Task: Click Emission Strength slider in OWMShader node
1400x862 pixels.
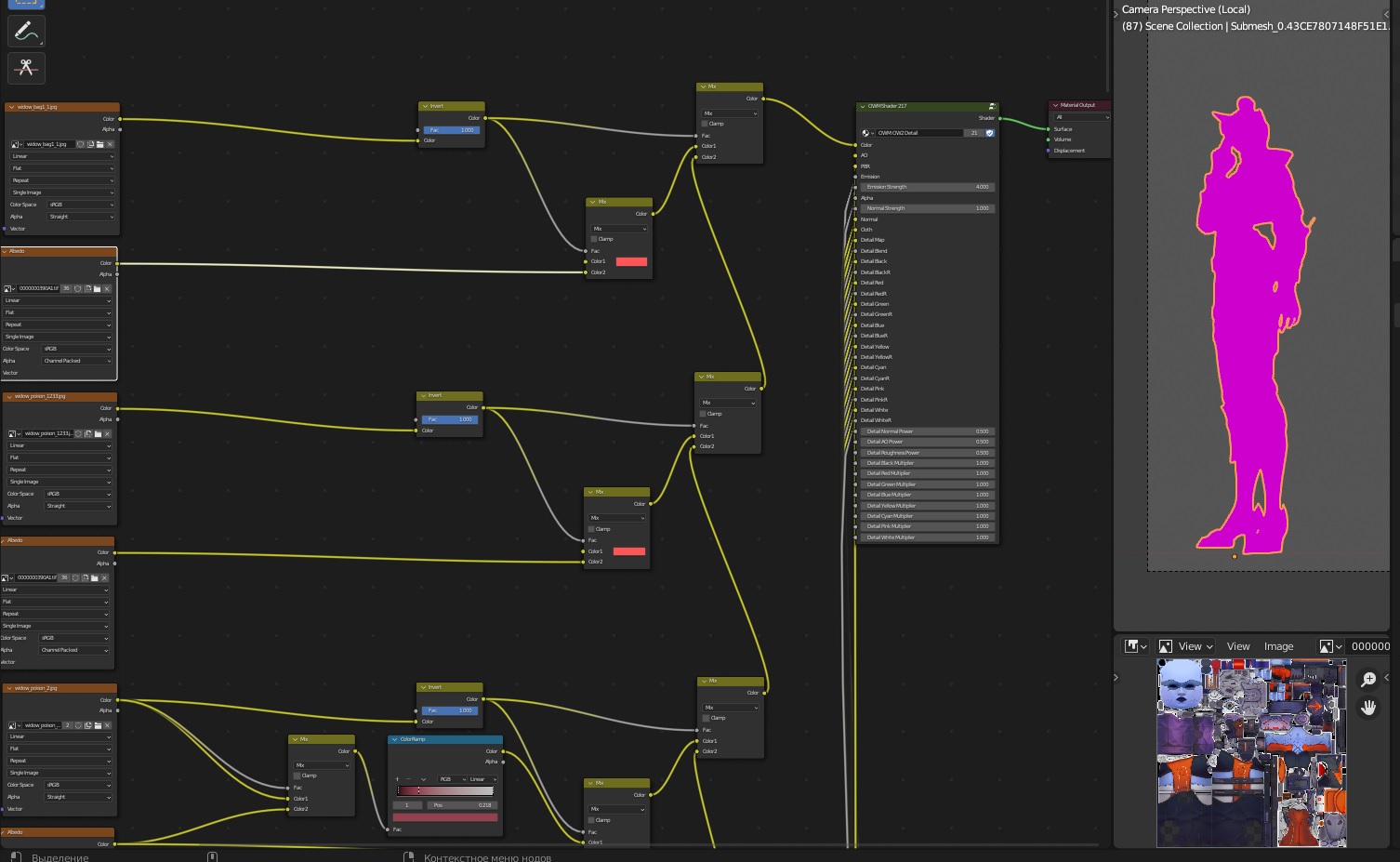Action: (927, 187)
